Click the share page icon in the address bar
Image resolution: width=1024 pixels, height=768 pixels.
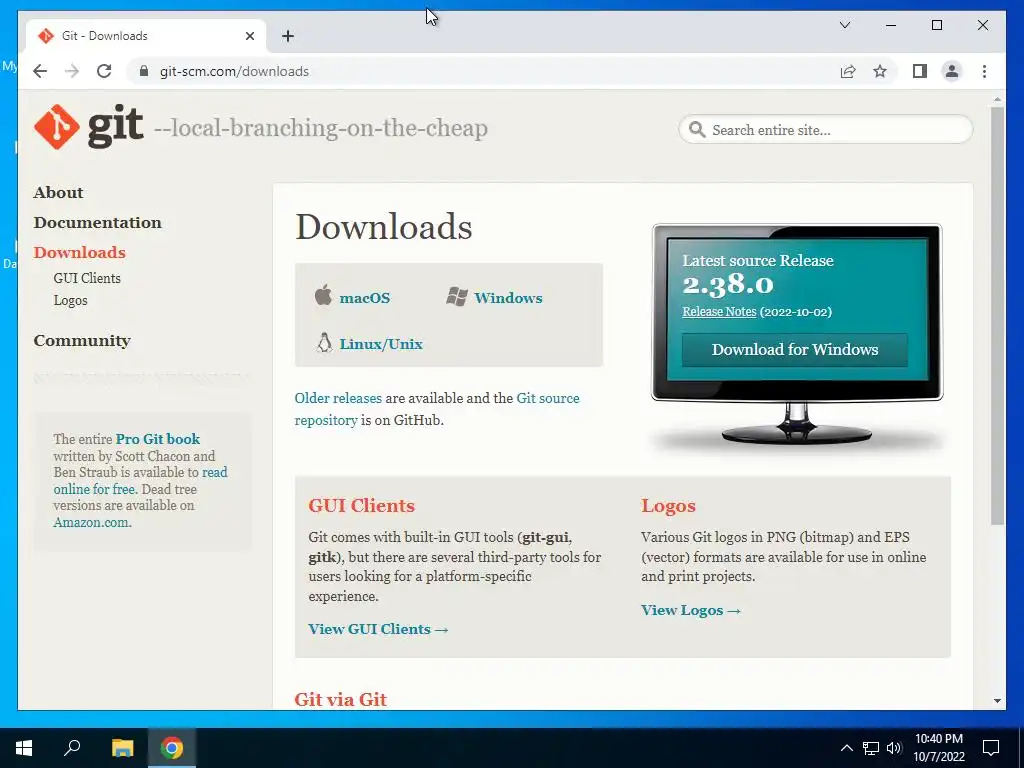(x=848, y=71)
